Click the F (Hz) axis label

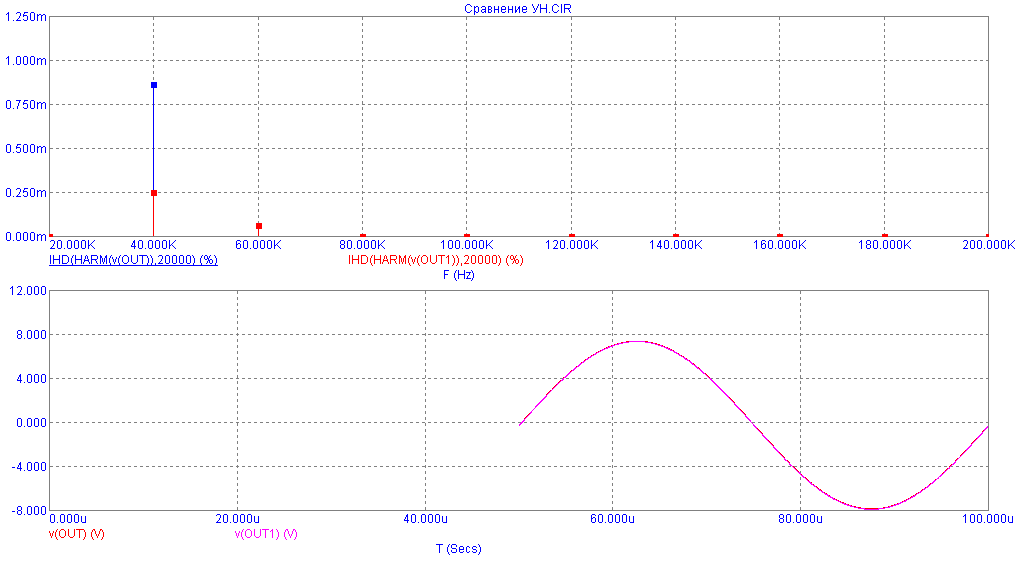coord(459,274)
